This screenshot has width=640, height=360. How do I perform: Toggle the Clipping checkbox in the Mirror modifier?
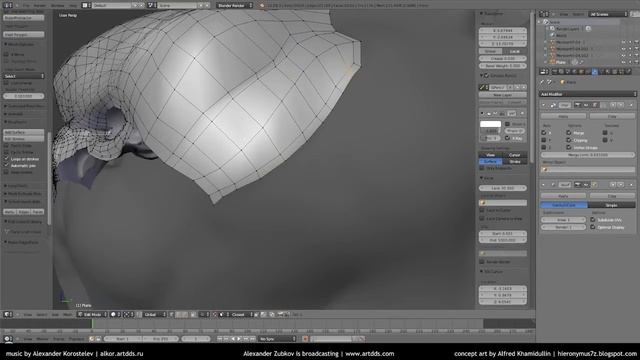(x=569, y=140)
